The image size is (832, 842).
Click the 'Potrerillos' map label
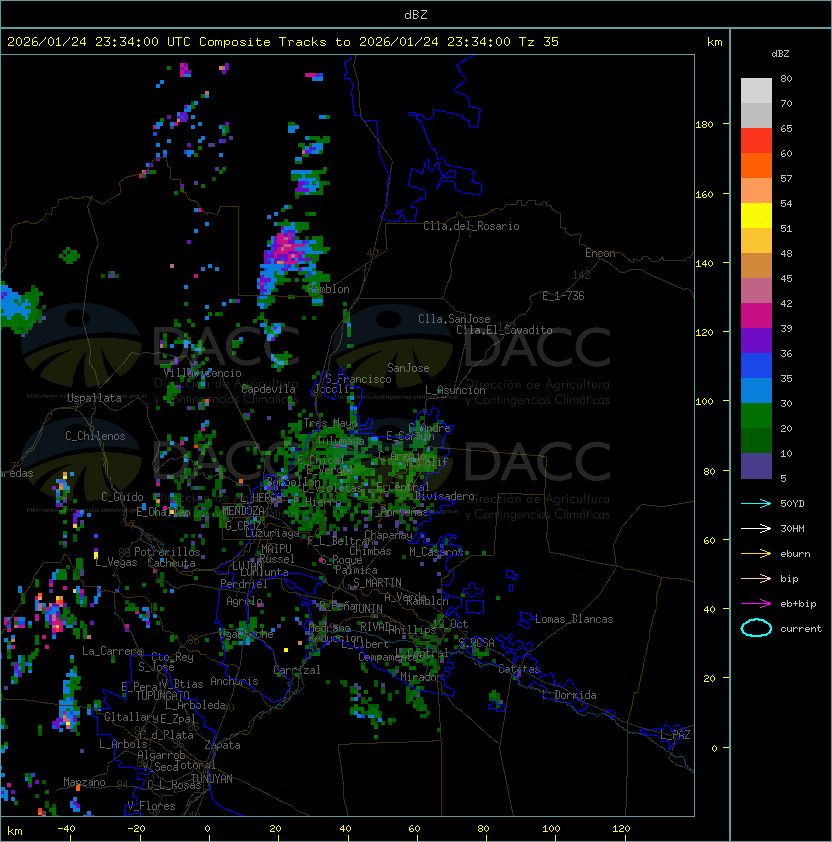click(x=167, y=552)
